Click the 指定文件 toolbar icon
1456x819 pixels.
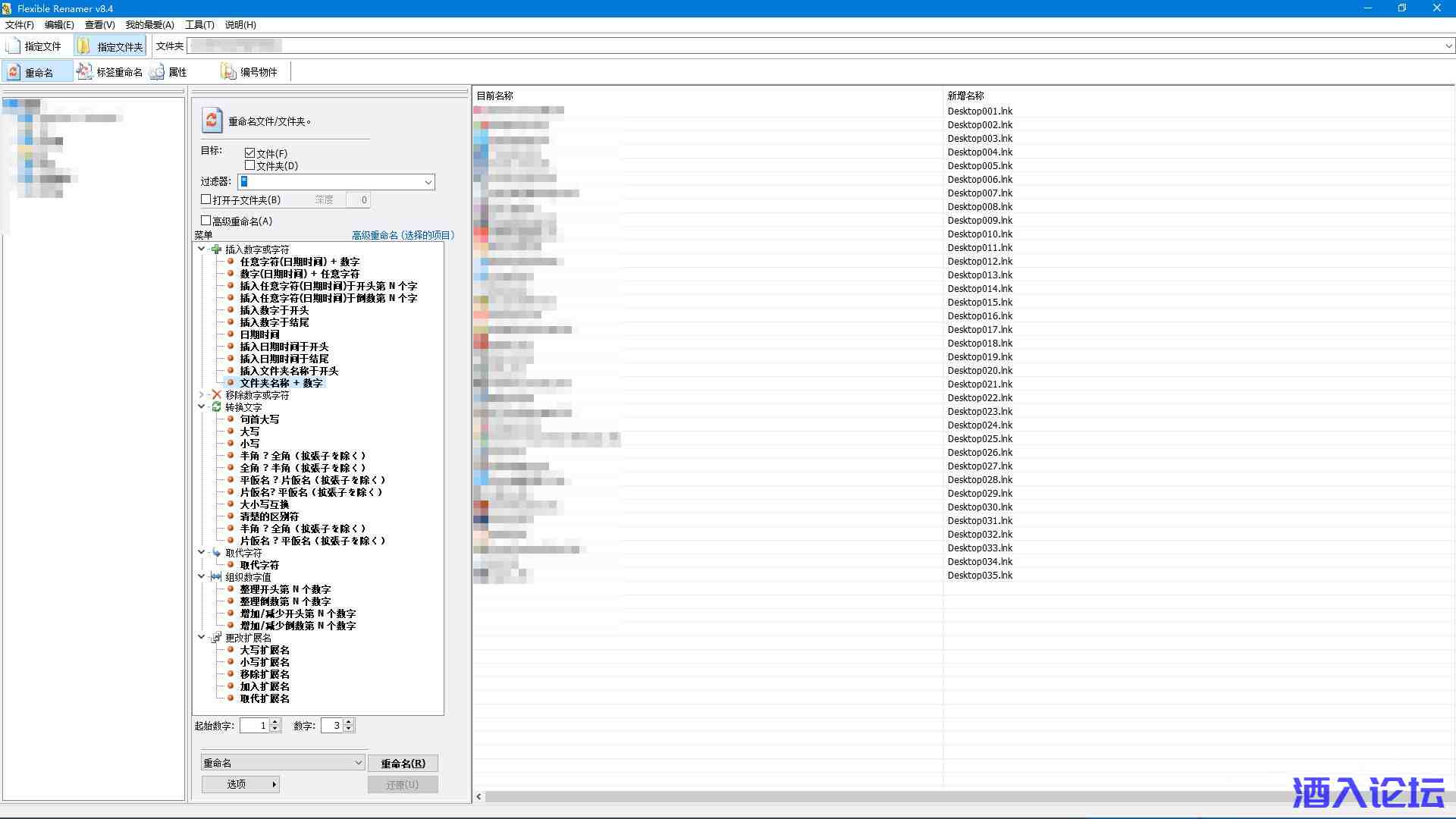[x=14, y=46]
